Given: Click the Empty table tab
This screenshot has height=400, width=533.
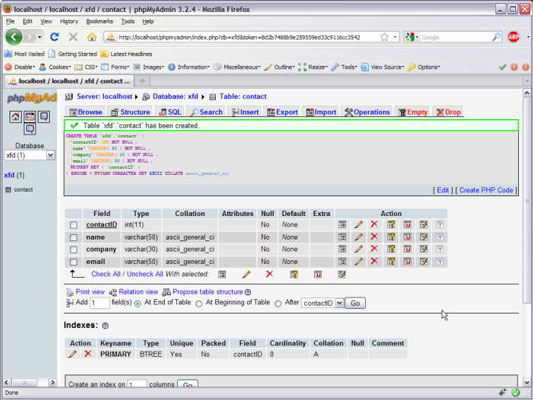Looking at the screenshot, I should pyautogui.click(x=413, y=112).
